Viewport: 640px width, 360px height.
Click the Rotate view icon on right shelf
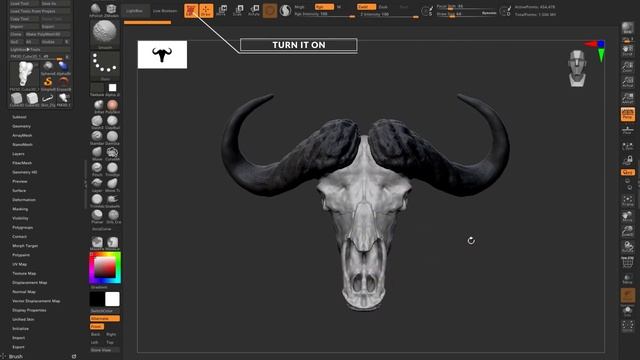(x=627, y=247)
